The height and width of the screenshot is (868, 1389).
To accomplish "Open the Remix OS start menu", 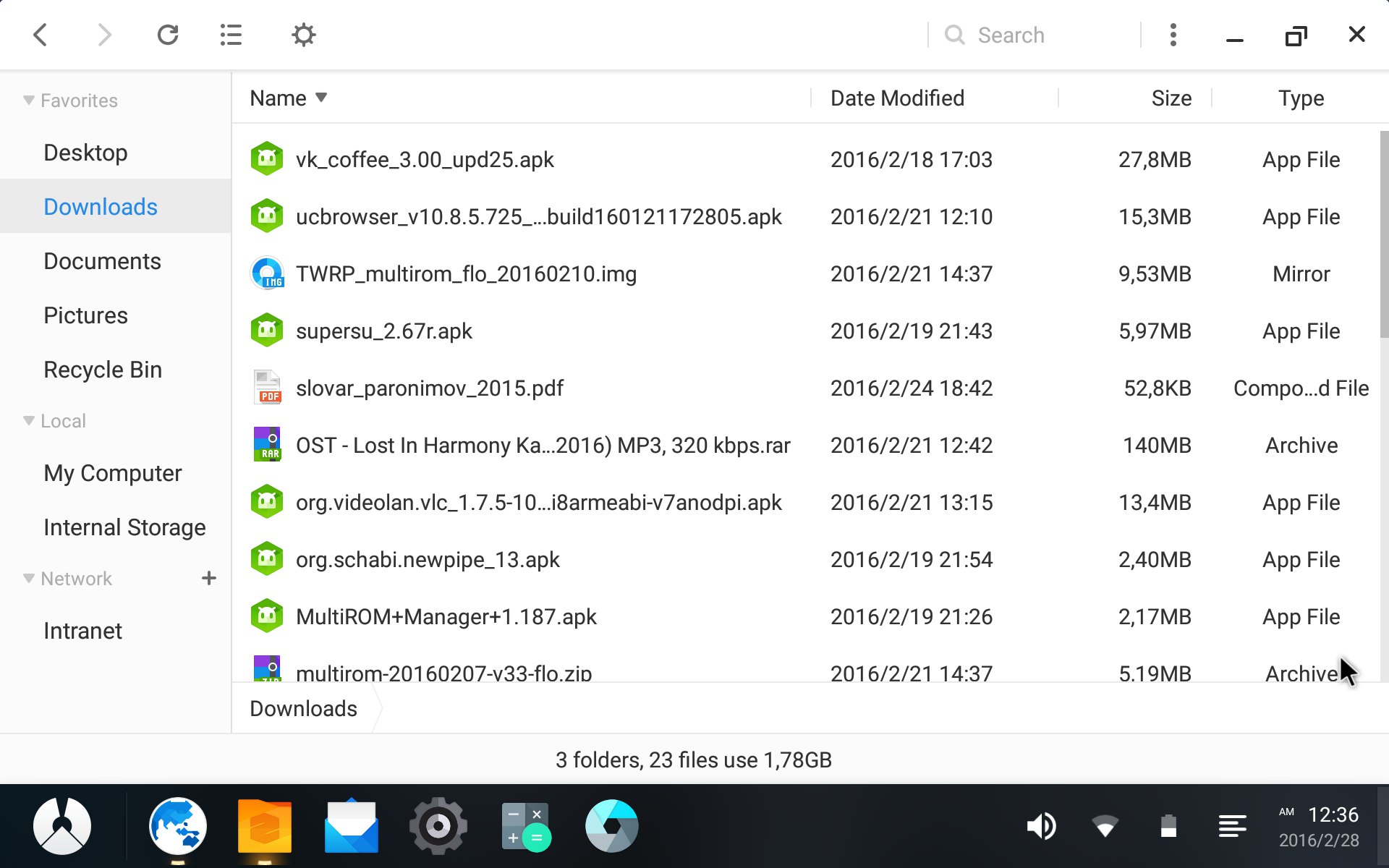I will (x=62, y=826).
